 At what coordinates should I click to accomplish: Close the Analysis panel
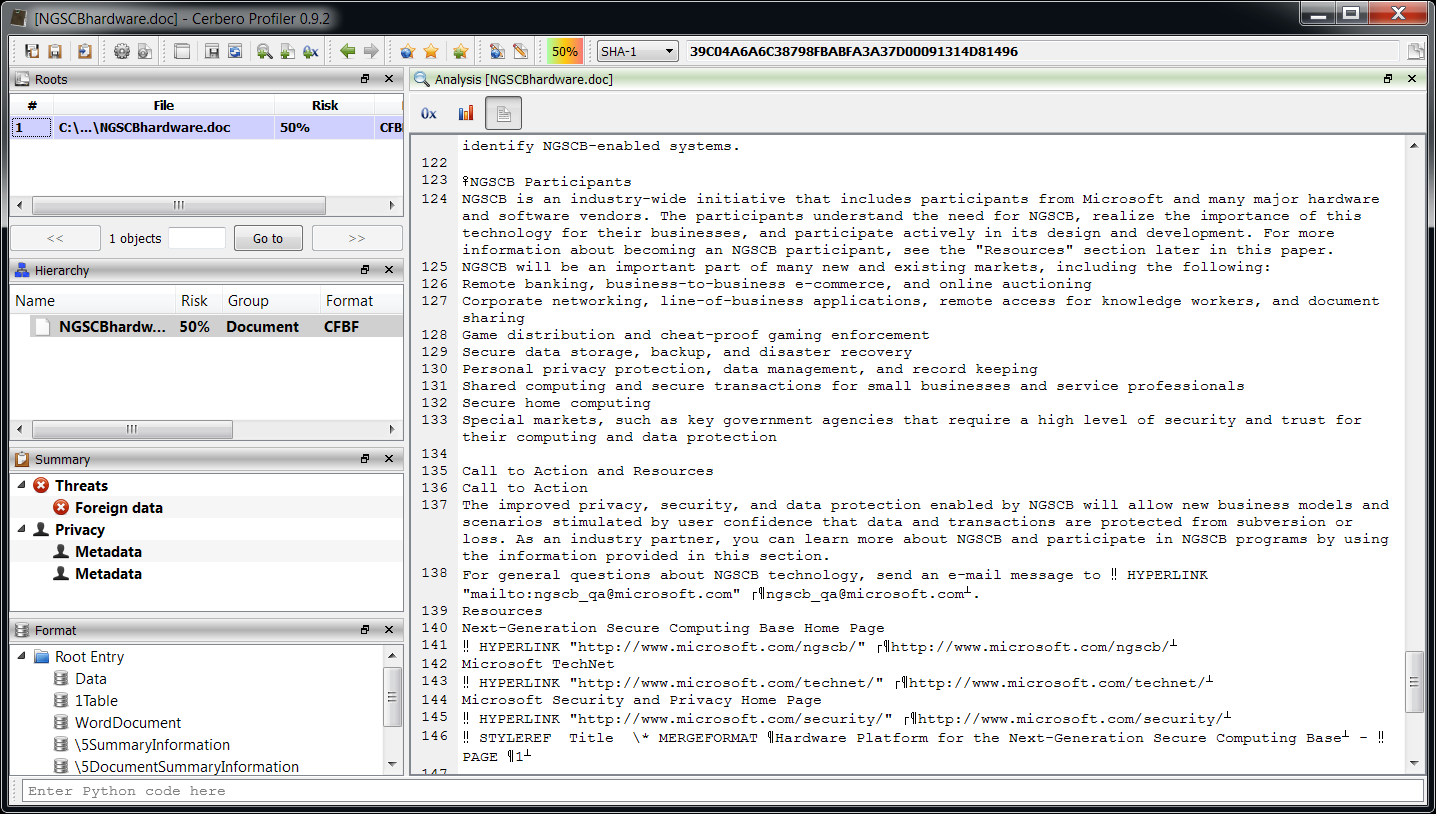coord(1412,79)
